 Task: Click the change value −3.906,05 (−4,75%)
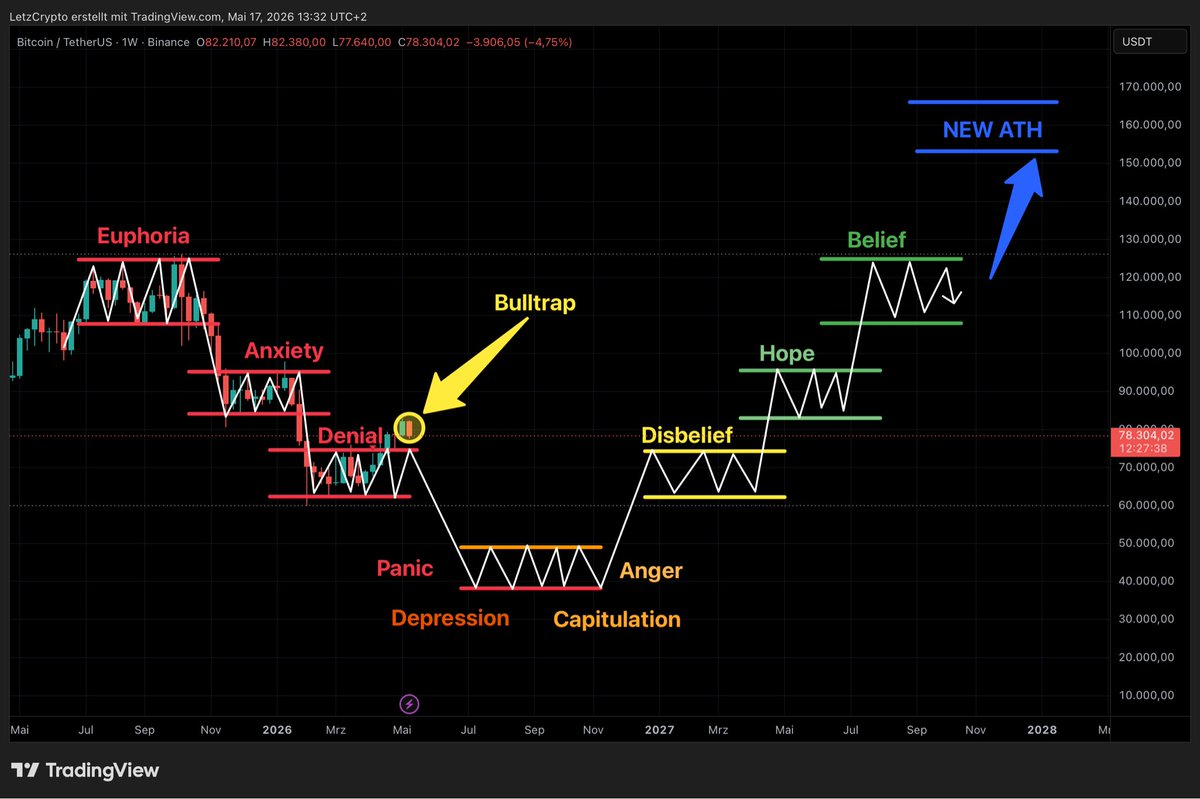pyautogui.click(x=518, y=42)
